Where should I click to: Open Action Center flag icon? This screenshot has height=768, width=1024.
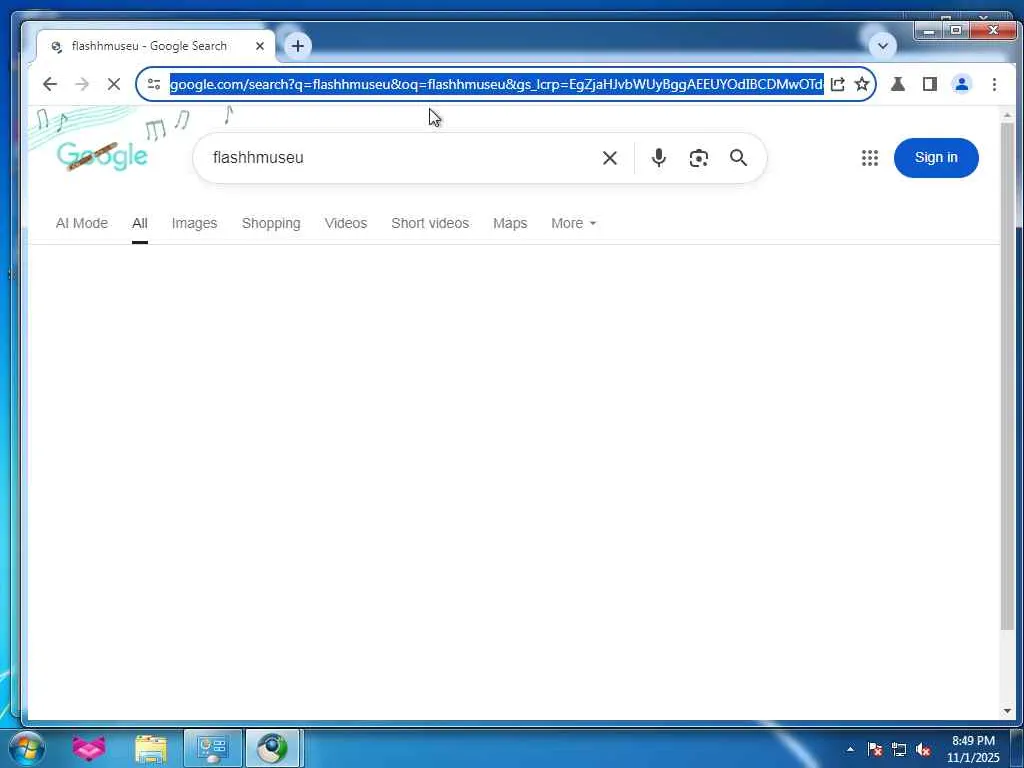click(x=875, y=749)
